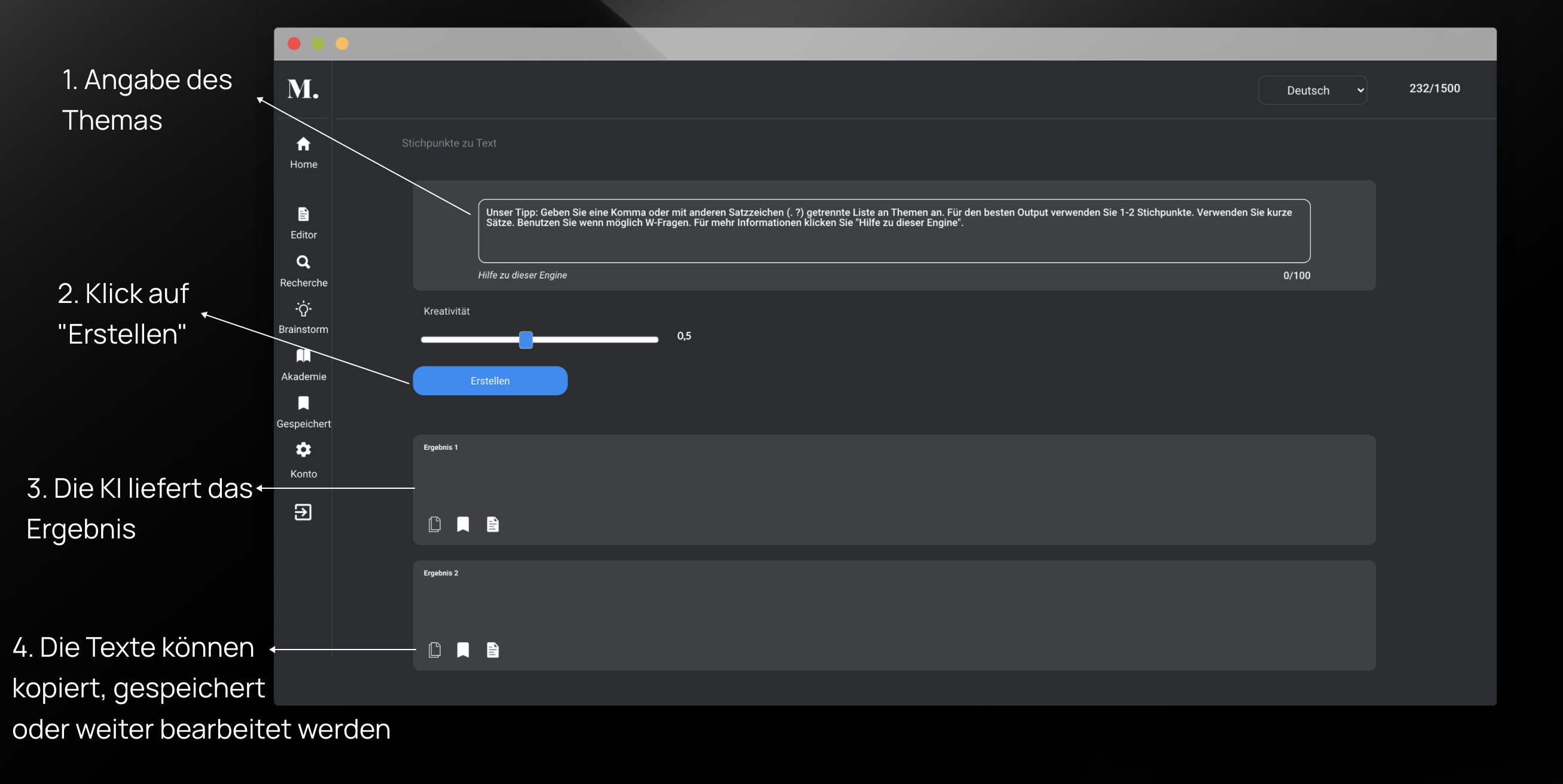
Task: Open Ergebnis 2 in document editor
Action: point(493,650)
